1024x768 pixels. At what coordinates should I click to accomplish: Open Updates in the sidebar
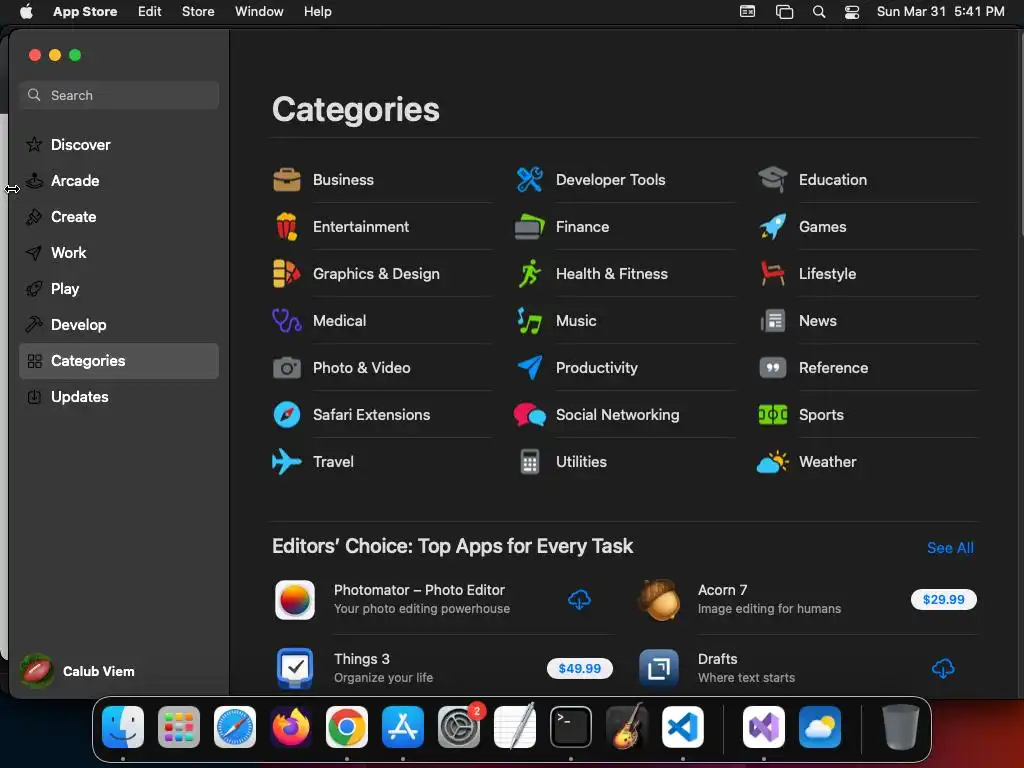click(119, 396)
